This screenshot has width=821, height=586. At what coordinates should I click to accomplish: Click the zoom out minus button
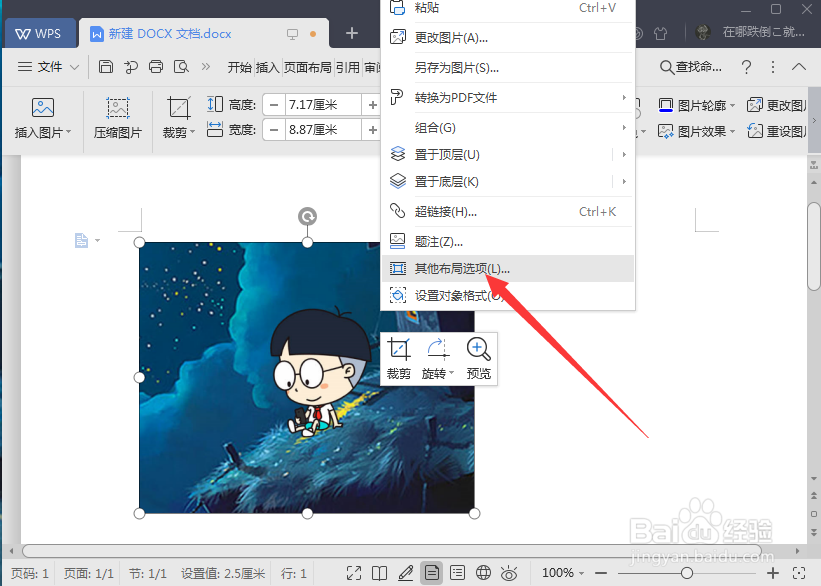pyautogui.click(x=601, y=573)
